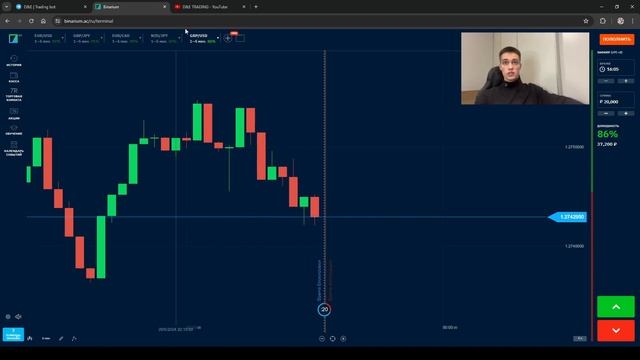Decrease stake amount with minus button

click(606, 113)
